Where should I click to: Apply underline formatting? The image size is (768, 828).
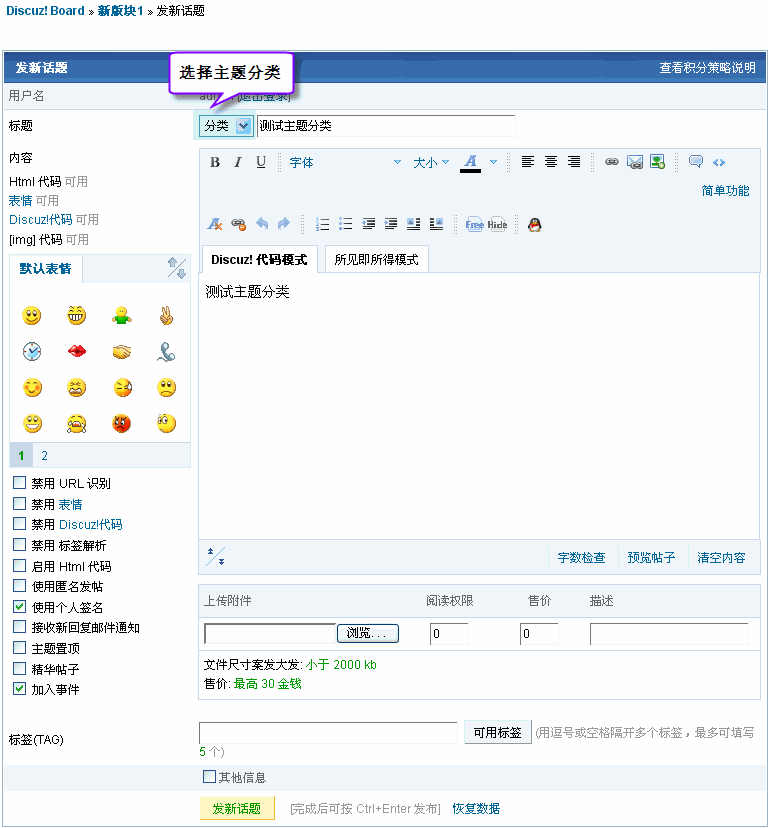pos(261,162)
